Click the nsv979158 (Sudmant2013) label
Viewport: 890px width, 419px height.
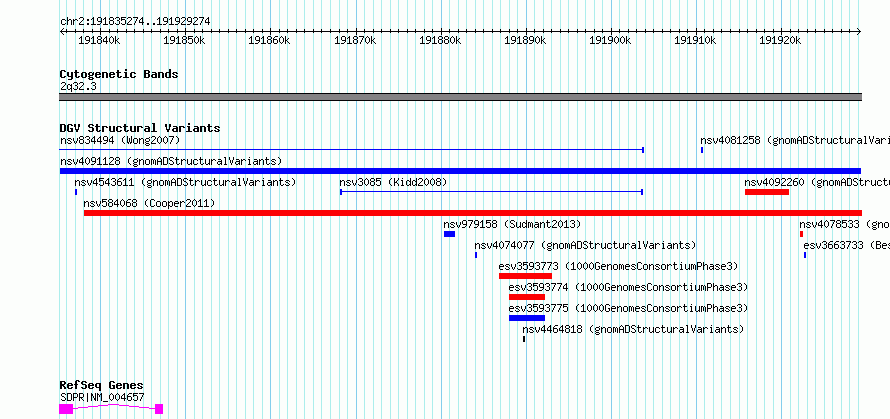(512, 224)
